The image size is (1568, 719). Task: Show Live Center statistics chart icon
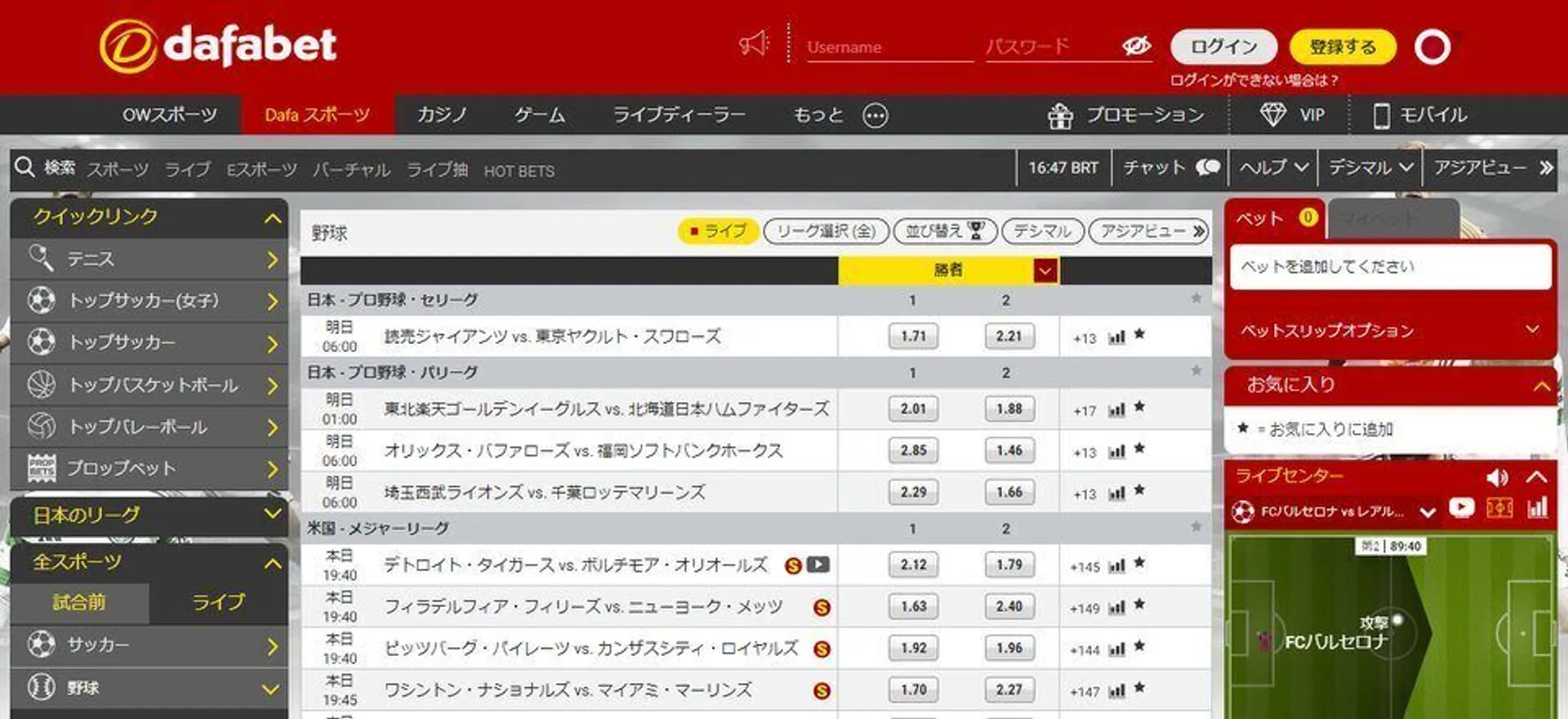1537,508
